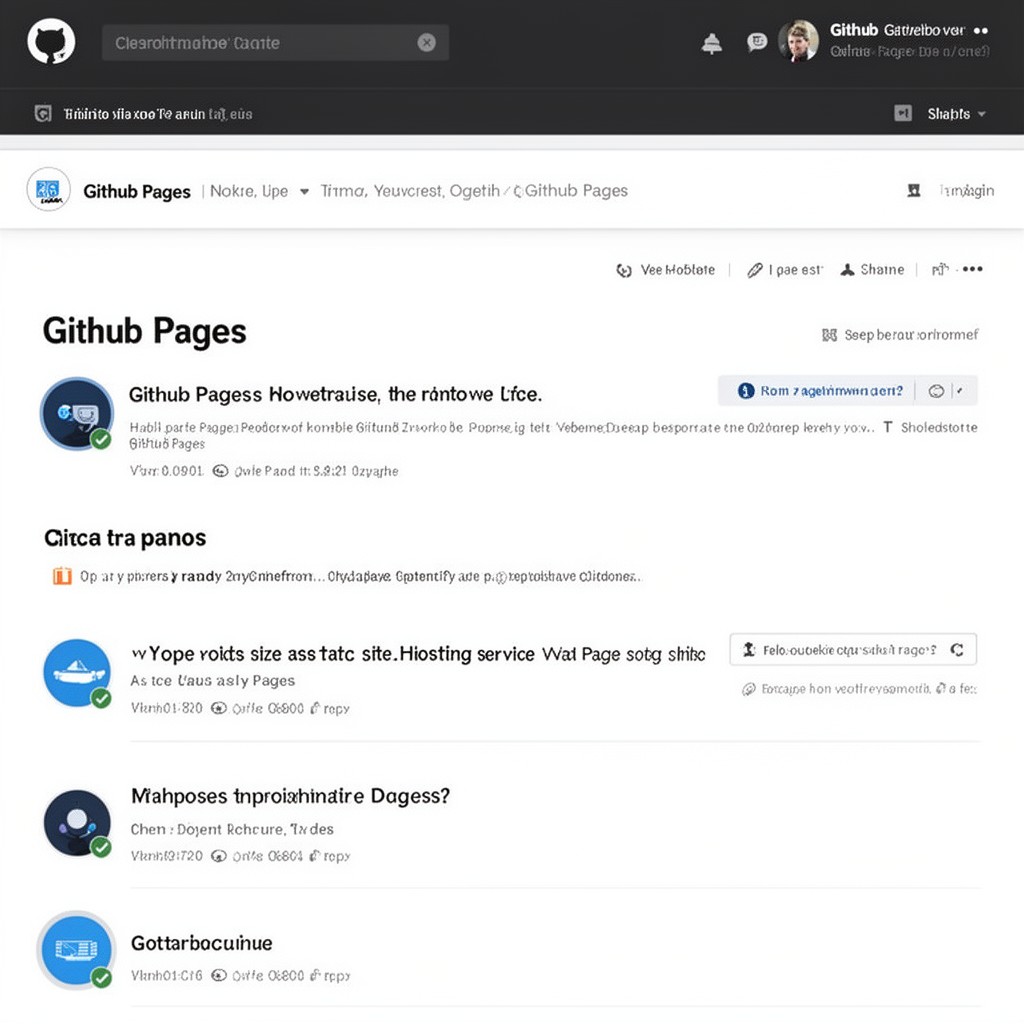Click the Forcape hon veotfrevsomotfi link

pyautogui.click(x=859, y=688)
